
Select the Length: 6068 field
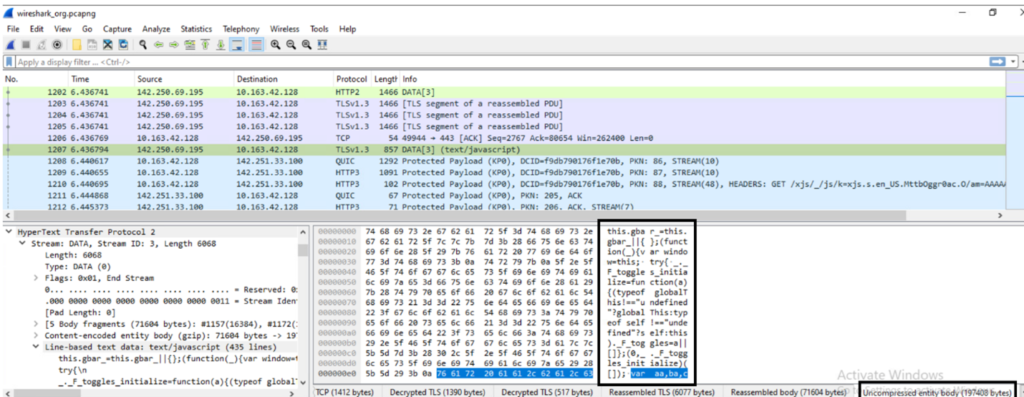coord(72,255)
